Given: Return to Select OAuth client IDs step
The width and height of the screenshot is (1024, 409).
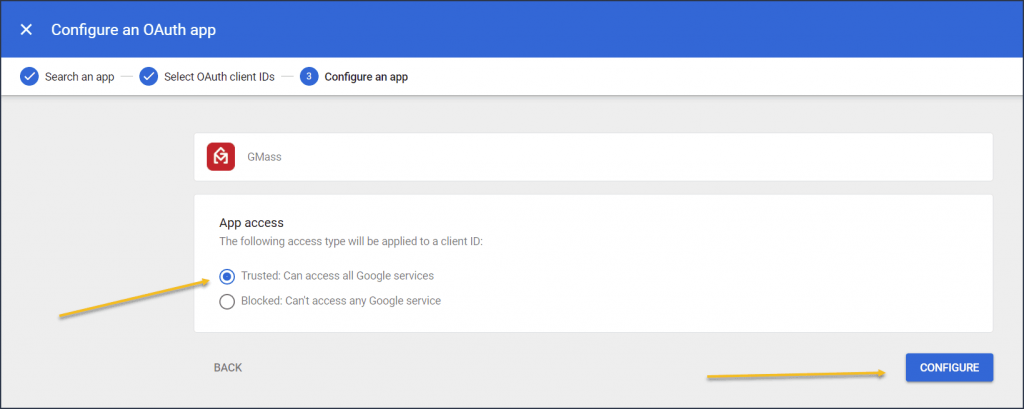Looking at the screenshot, I should [x=219, y=77].
